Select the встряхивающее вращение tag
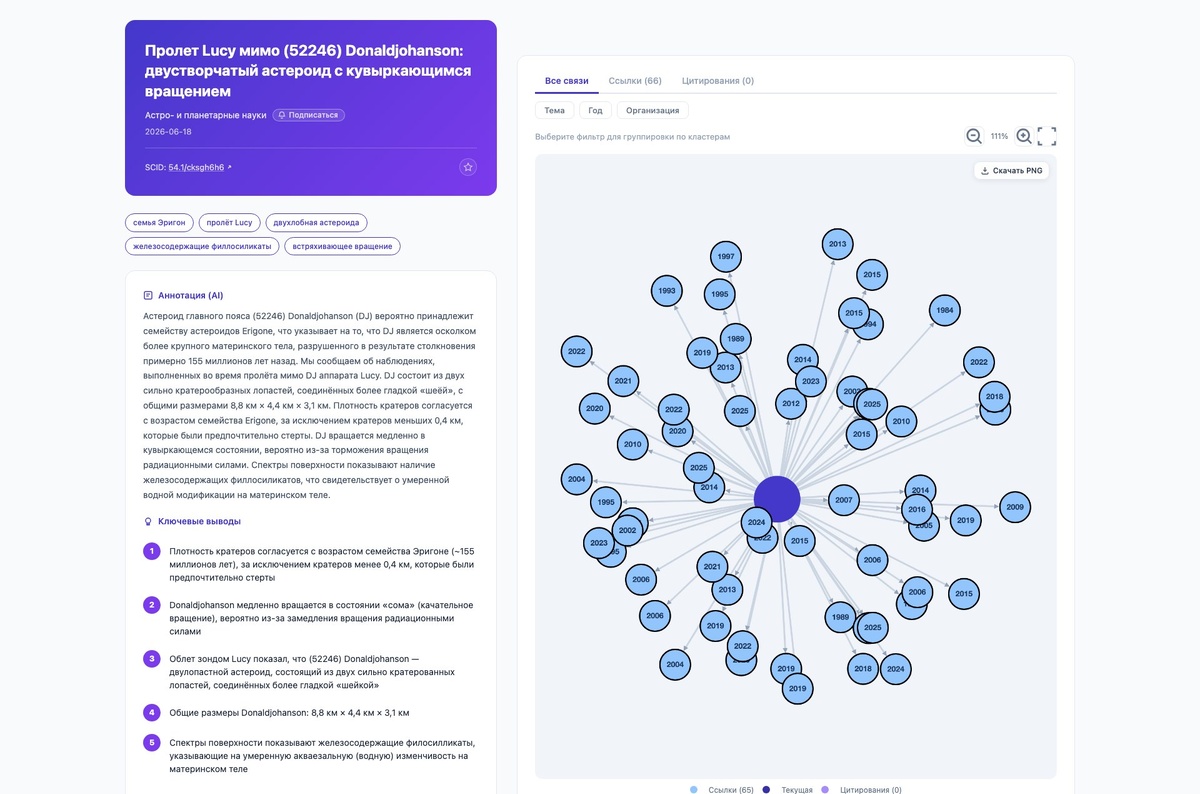The height and width of the screenshot is (794, 1200). coord(342,246)
